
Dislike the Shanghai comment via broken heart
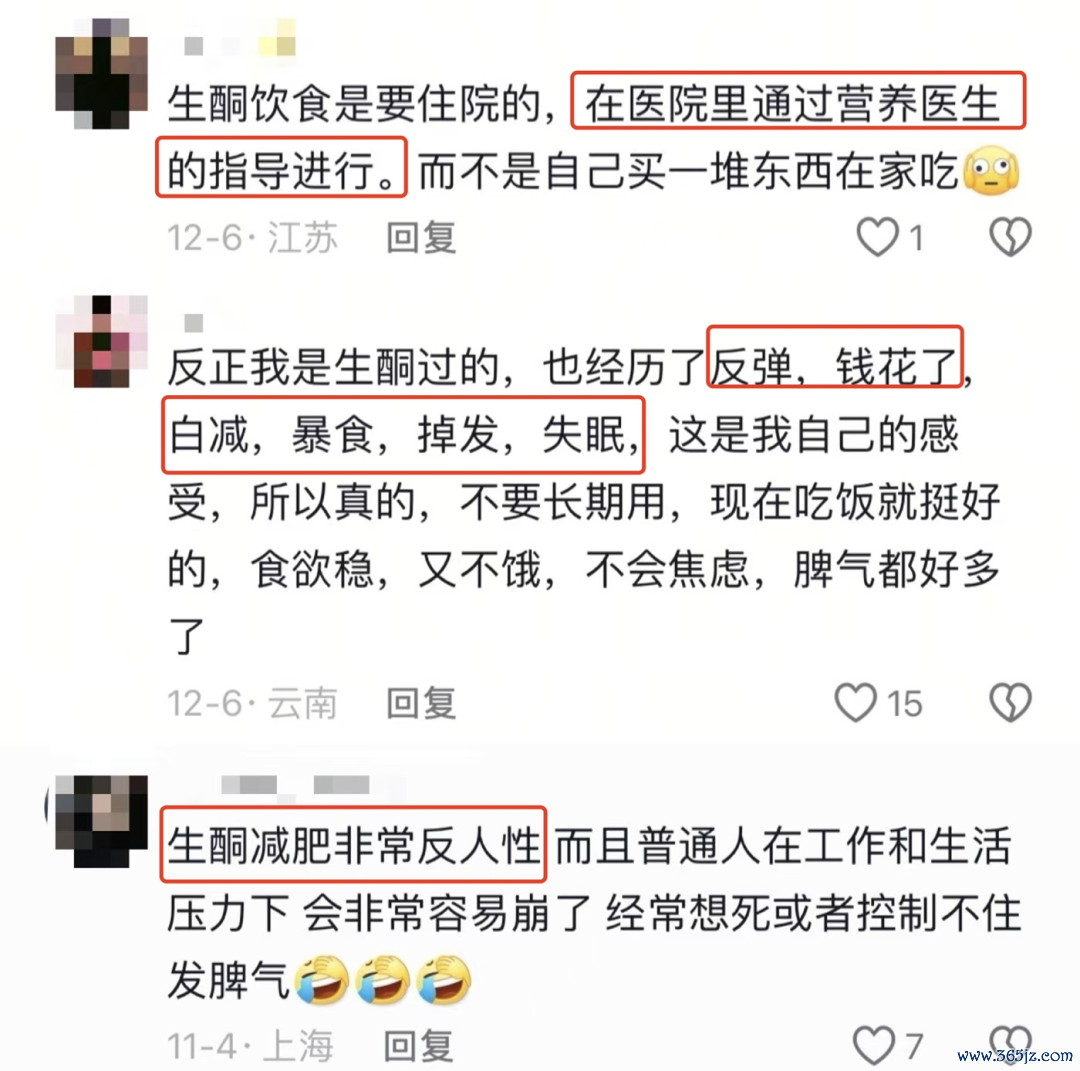[x=1010, y=1044]
